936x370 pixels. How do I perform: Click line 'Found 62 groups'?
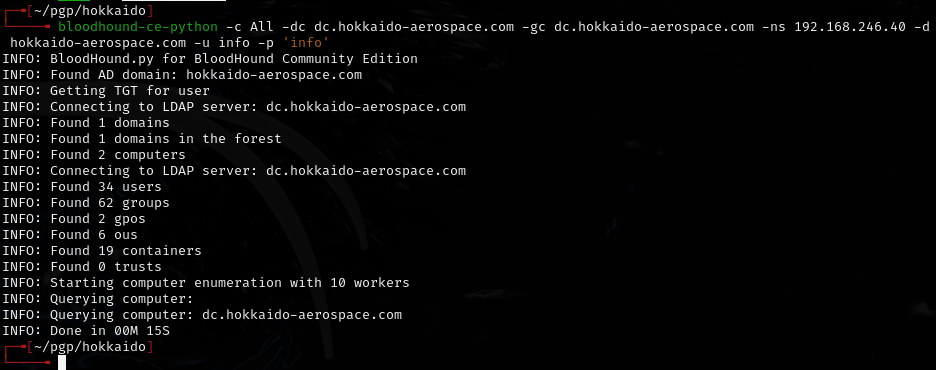(86, 203)
